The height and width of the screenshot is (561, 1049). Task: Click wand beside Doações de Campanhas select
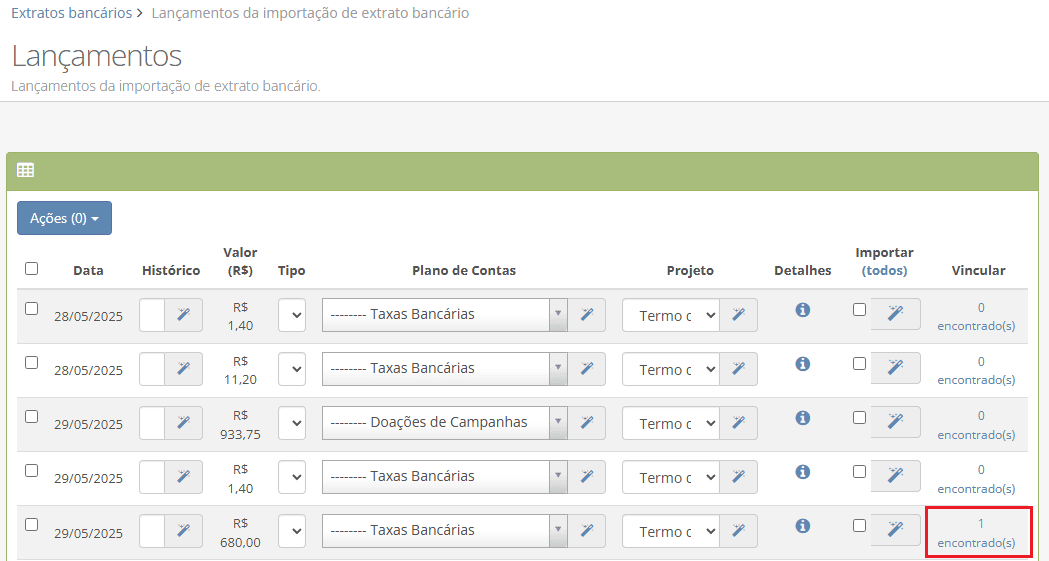pos(587,423)
